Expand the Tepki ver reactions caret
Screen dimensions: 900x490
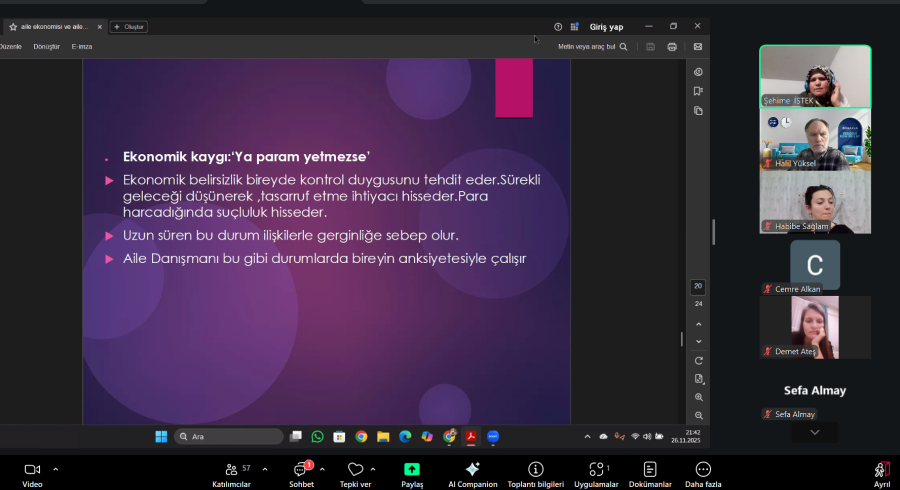[x=373, y=468]
